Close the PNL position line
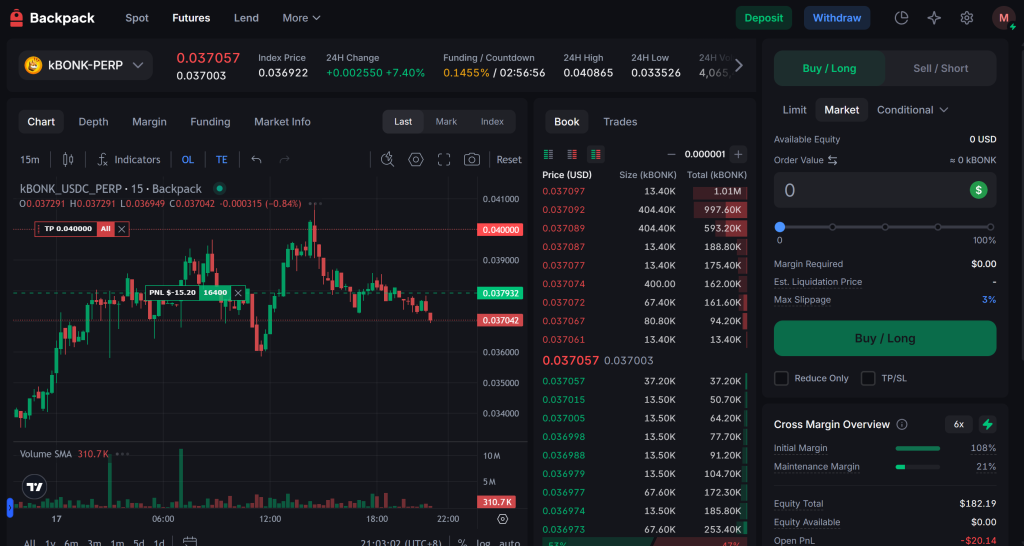 [x=238, y=293]
